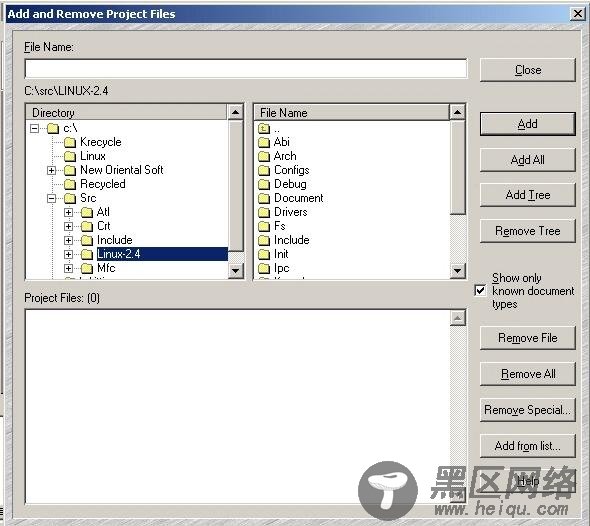The image size is (590, 526).
Task: Click the Linux folder icon in directory tree
Action: [x=70, y=156]
